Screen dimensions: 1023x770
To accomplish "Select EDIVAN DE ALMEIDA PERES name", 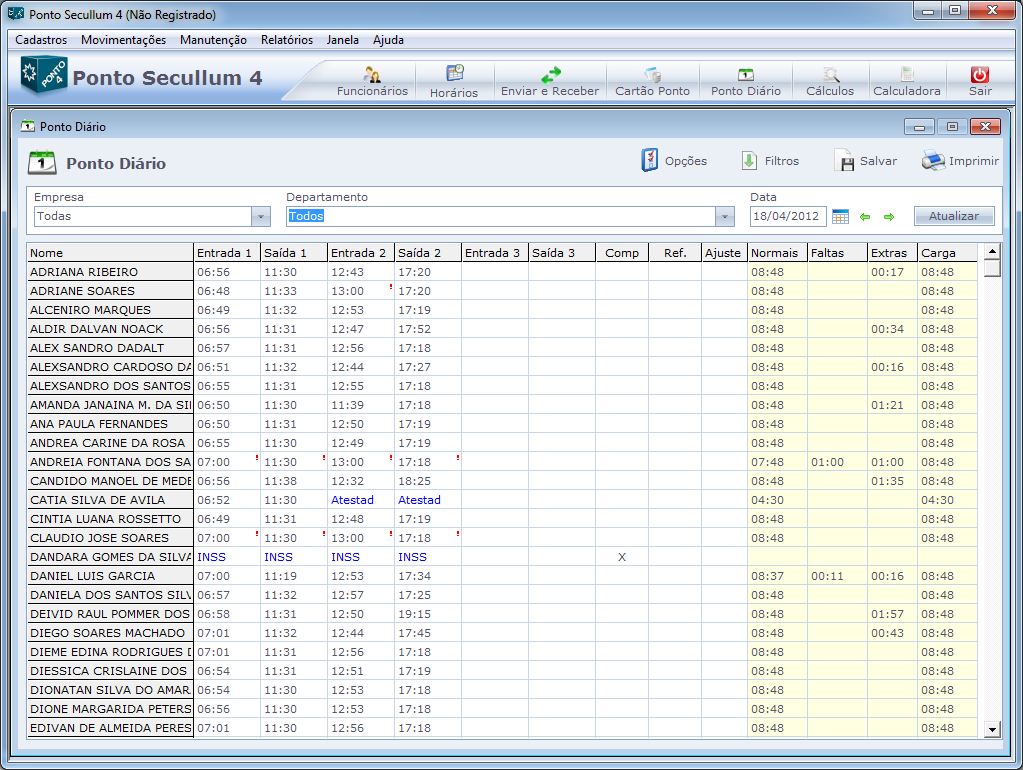I will click(110, 728).
